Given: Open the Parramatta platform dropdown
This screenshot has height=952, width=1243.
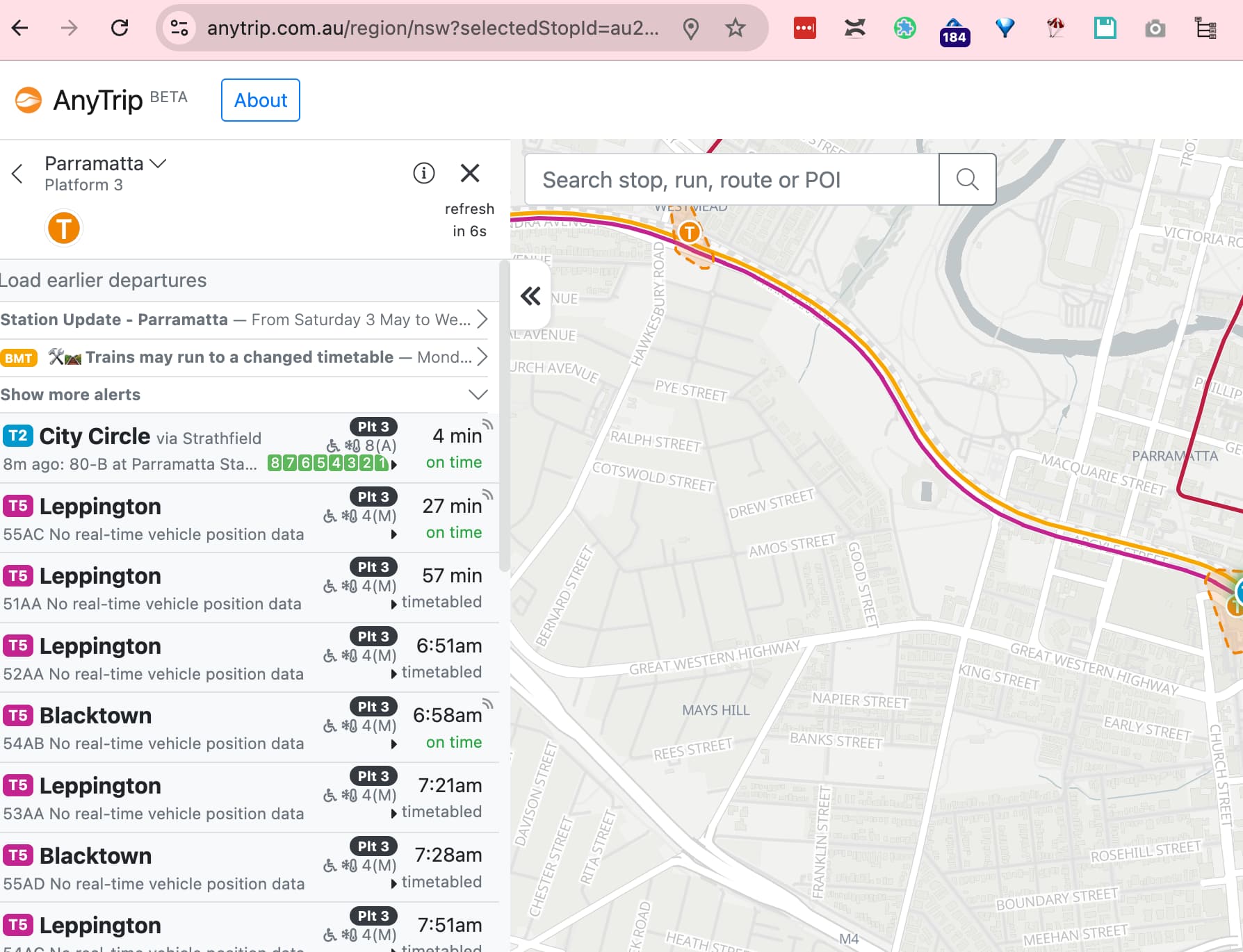Looking at the screenshot, I should tap(106, 163).
